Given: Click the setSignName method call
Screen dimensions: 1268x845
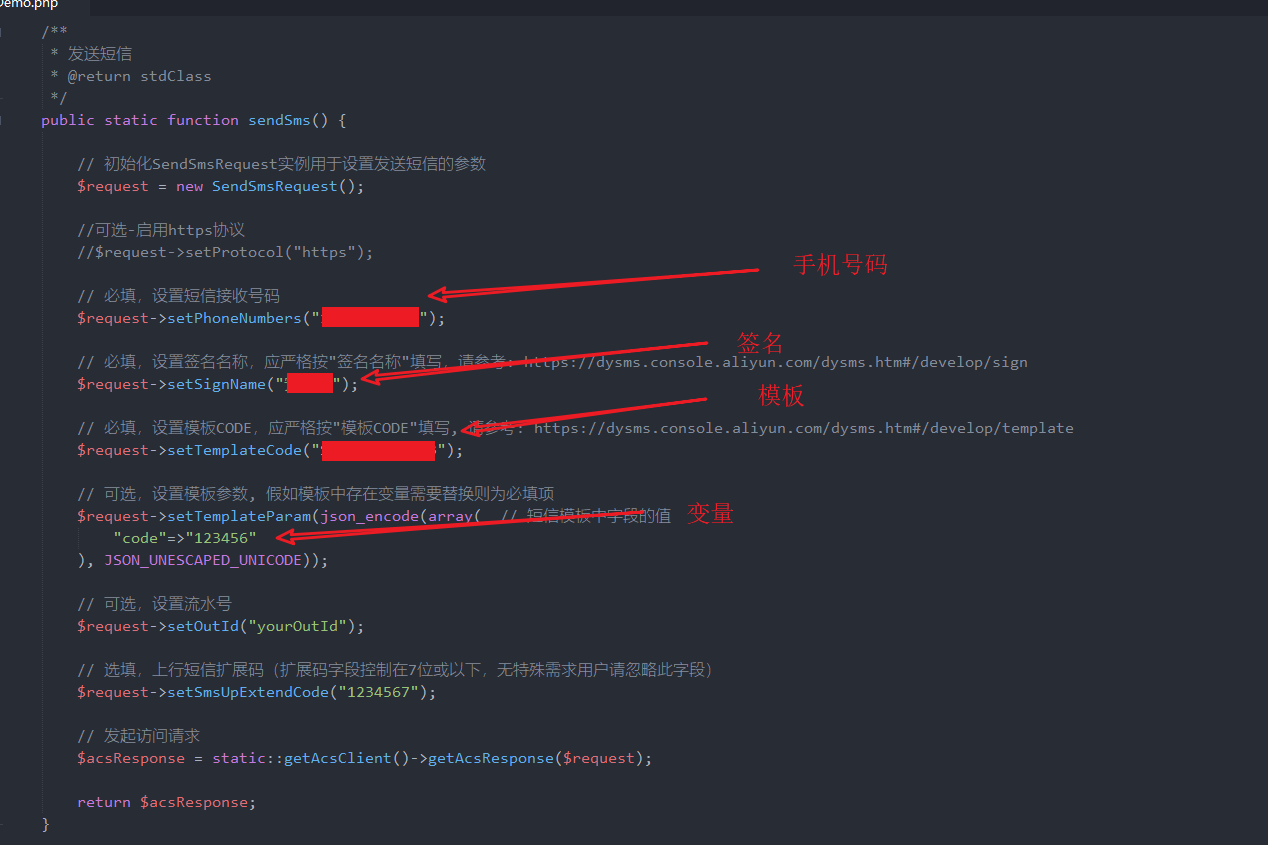Looking at the screenshot, I should point(216,384).
